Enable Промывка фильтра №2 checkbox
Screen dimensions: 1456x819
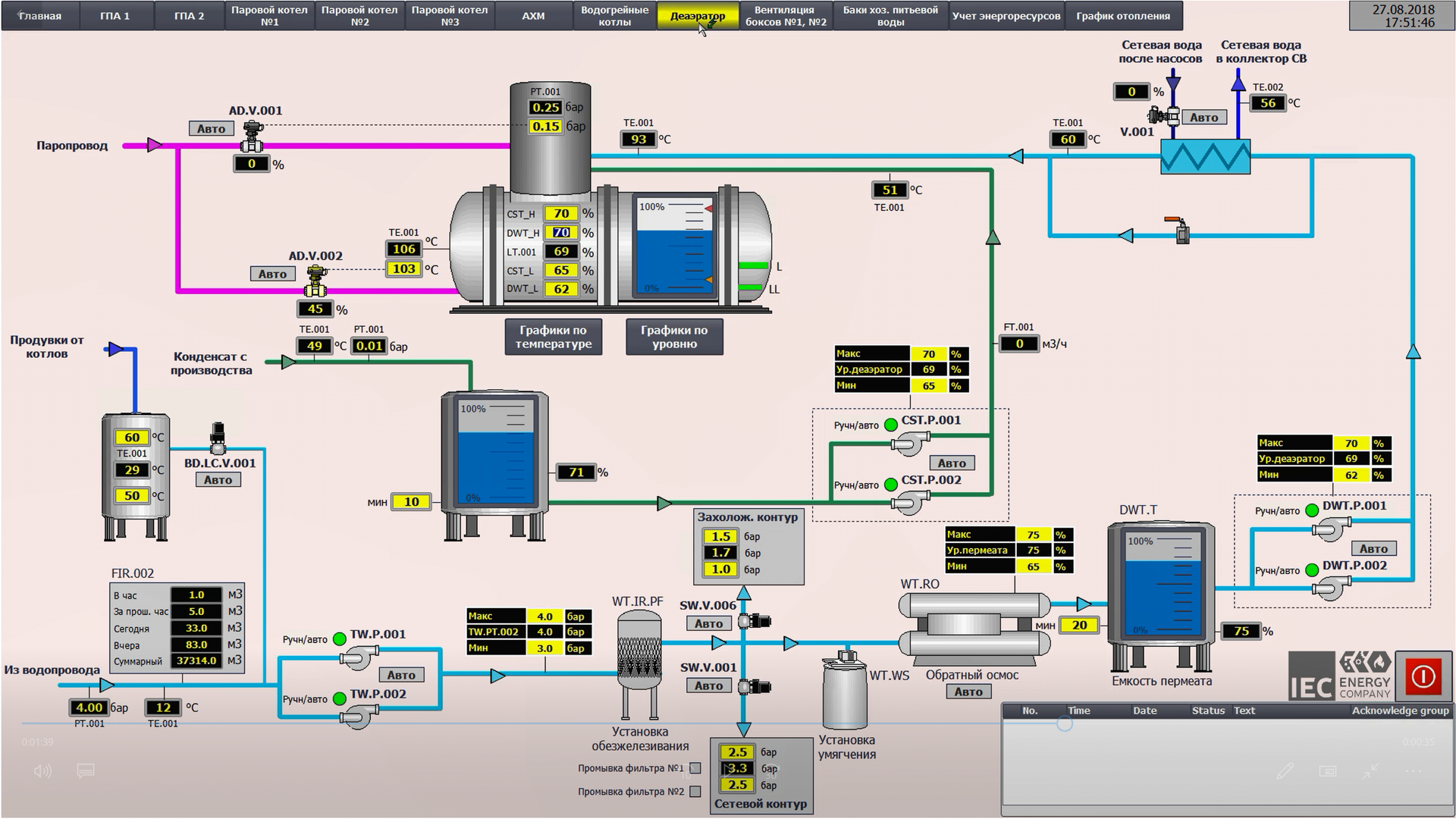[695, 792]
